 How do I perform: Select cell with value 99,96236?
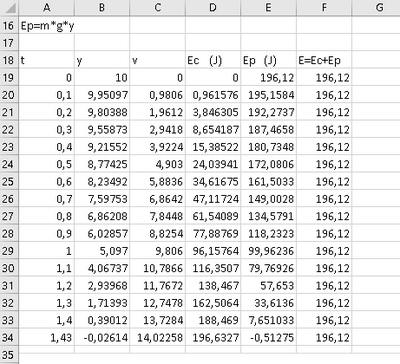[268, 251]
